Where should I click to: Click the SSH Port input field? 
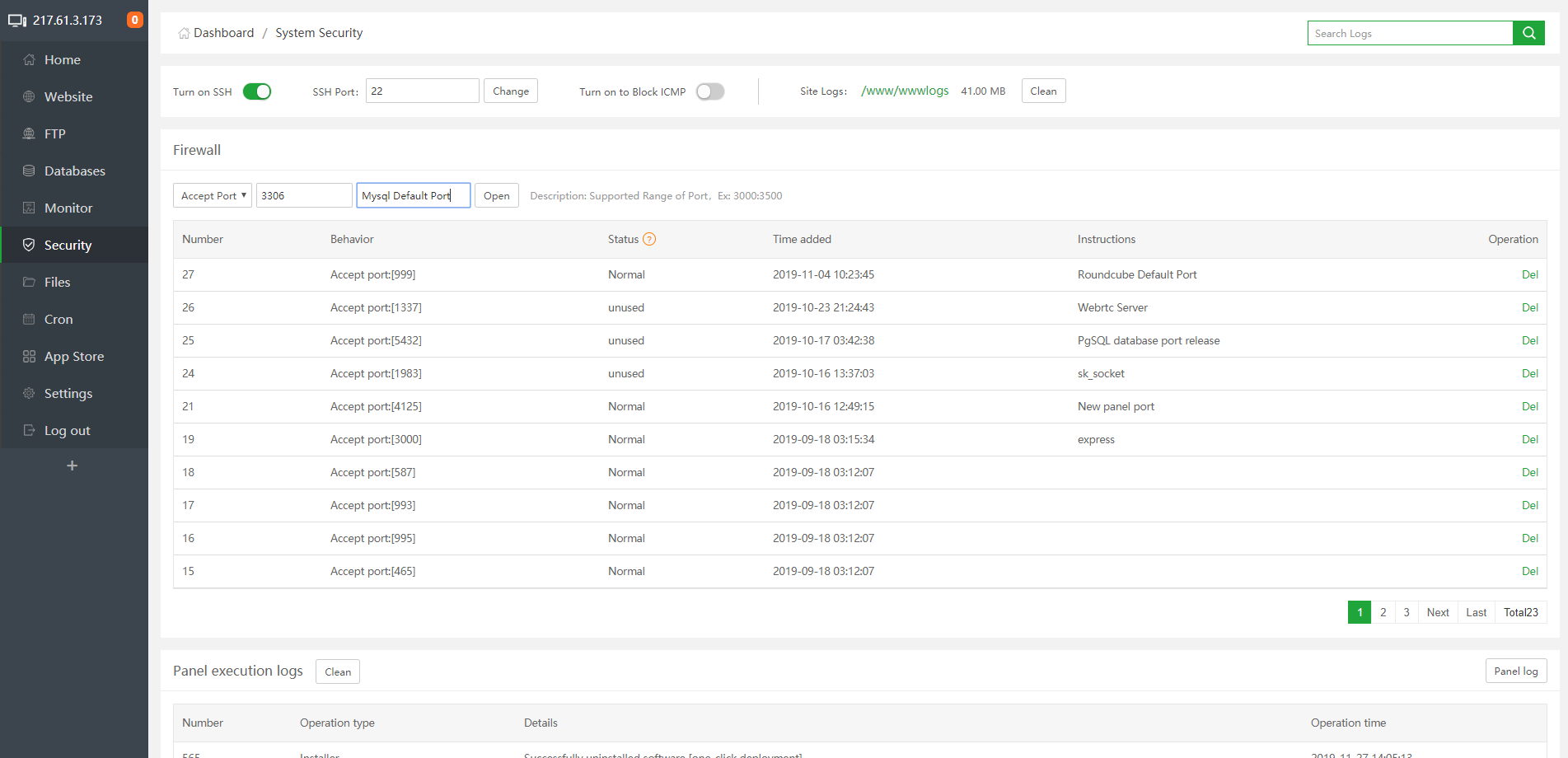click(x=422, y=91)
